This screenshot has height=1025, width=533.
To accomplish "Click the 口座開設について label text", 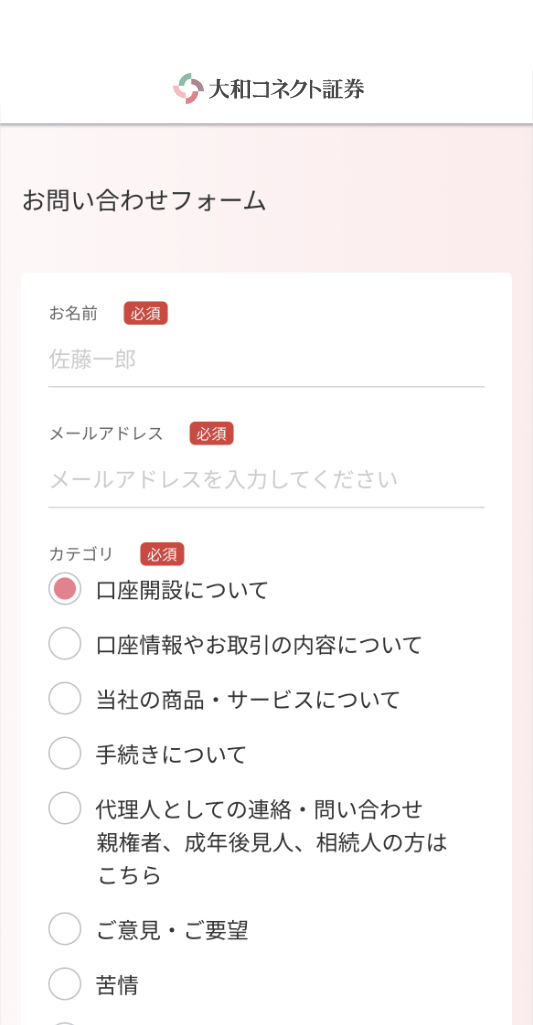I will point(182,590).
